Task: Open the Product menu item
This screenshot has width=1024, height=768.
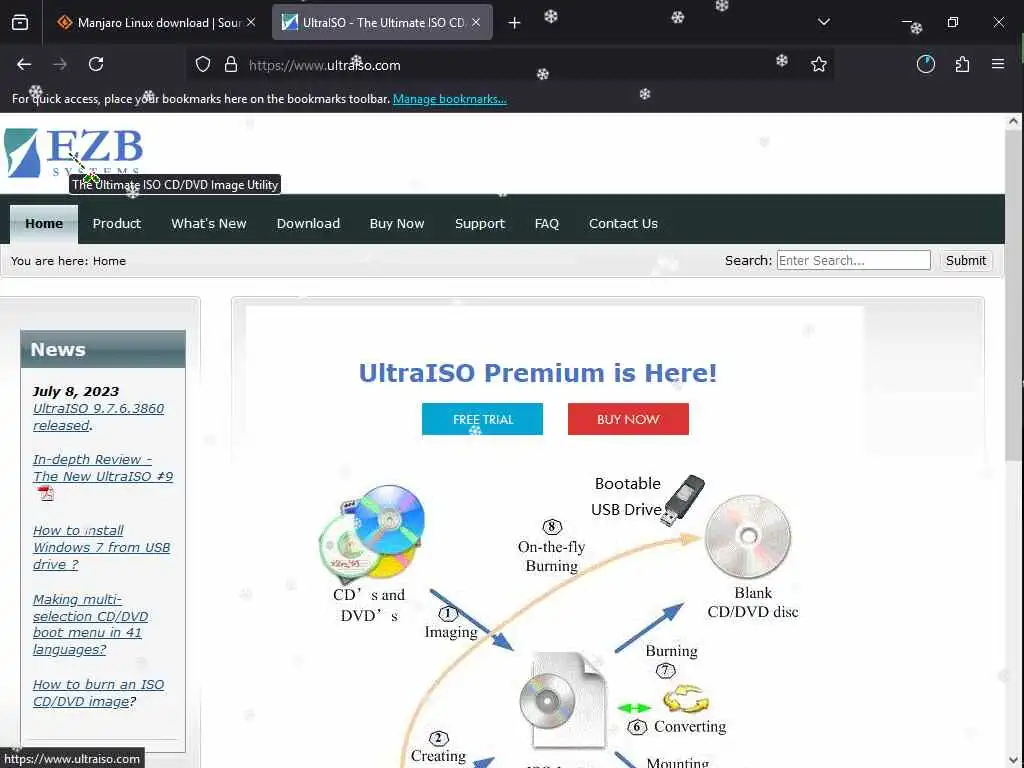Action: click(x=117, y=223)
